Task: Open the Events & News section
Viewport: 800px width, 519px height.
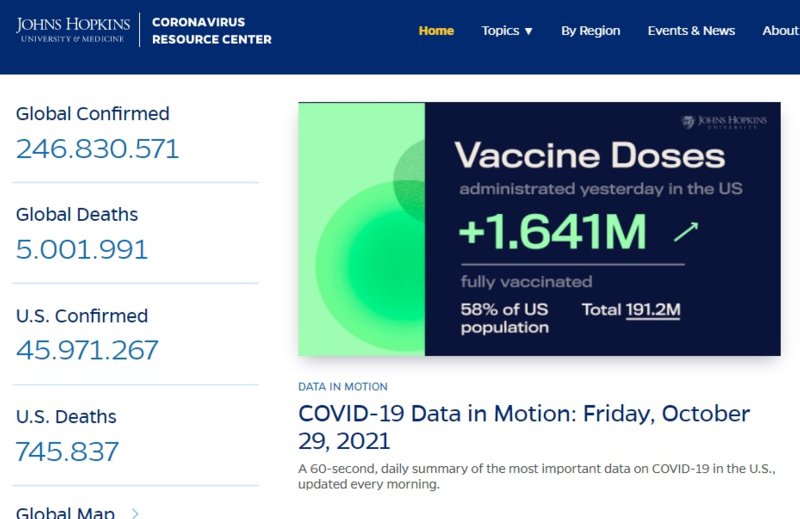Action: coord(691,31)
